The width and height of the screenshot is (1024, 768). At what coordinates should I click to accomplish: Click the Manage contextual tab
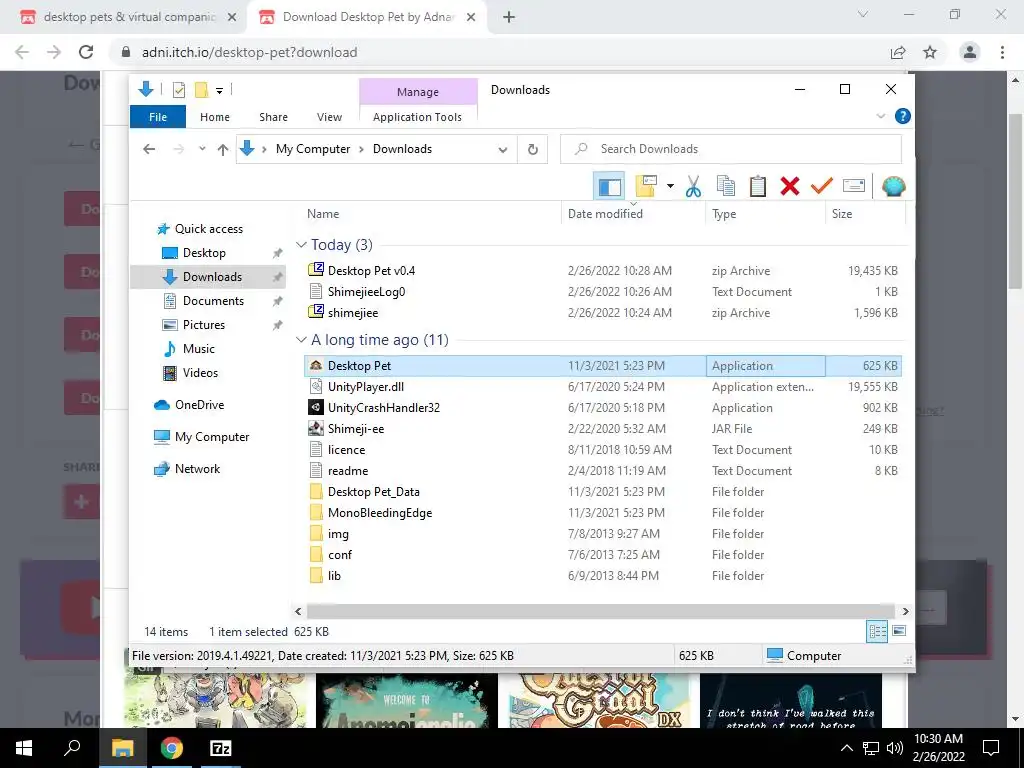418,92
